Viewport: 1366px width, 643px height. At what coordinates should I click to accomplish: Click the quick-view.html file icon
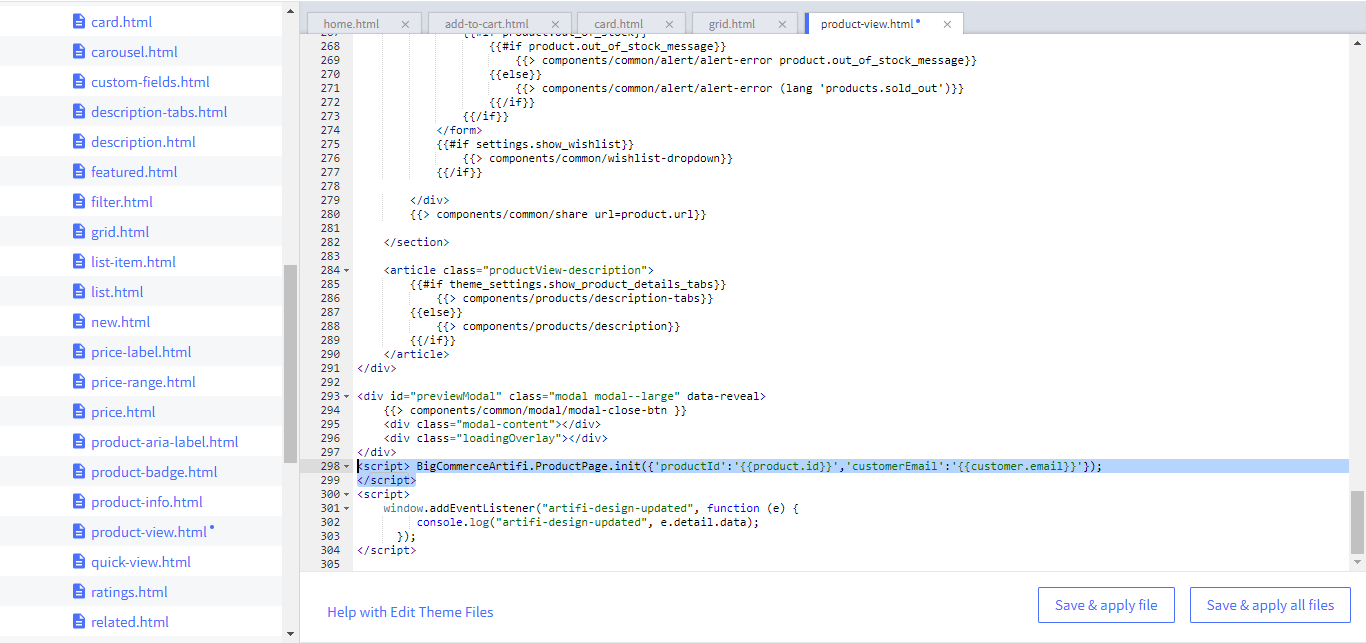tap(79, 561)
